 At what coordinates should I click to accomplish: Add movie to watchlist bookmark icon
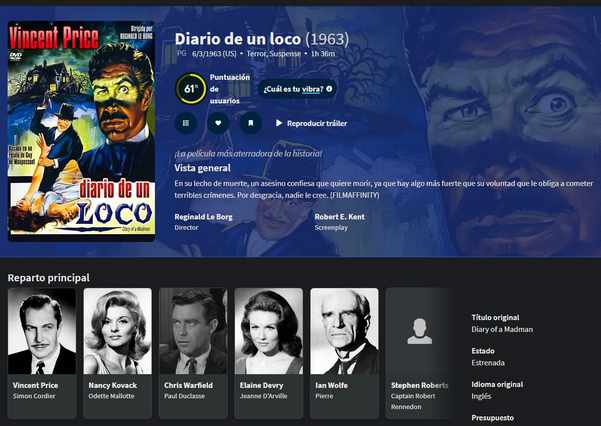click(251, 123)
